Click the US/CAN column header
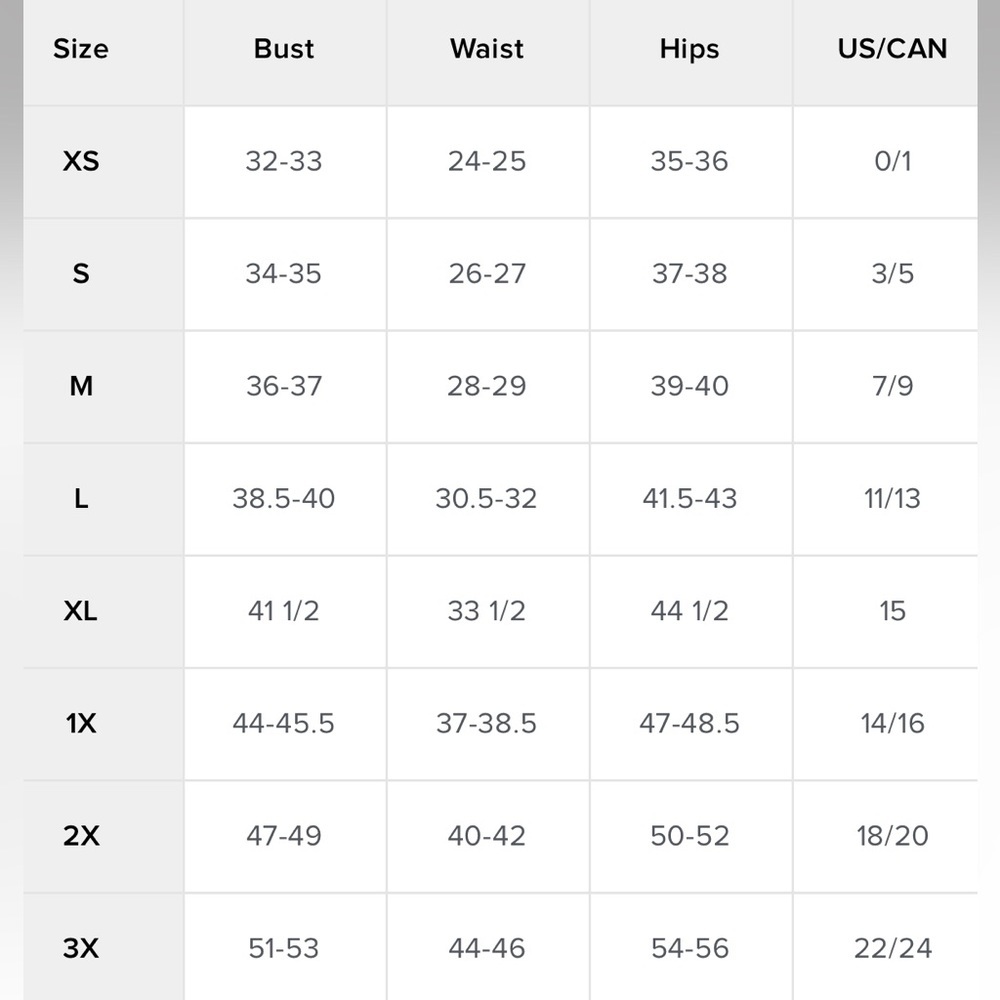The width and height of the screenshot is (1000, 1000). (x=892, y=49)
